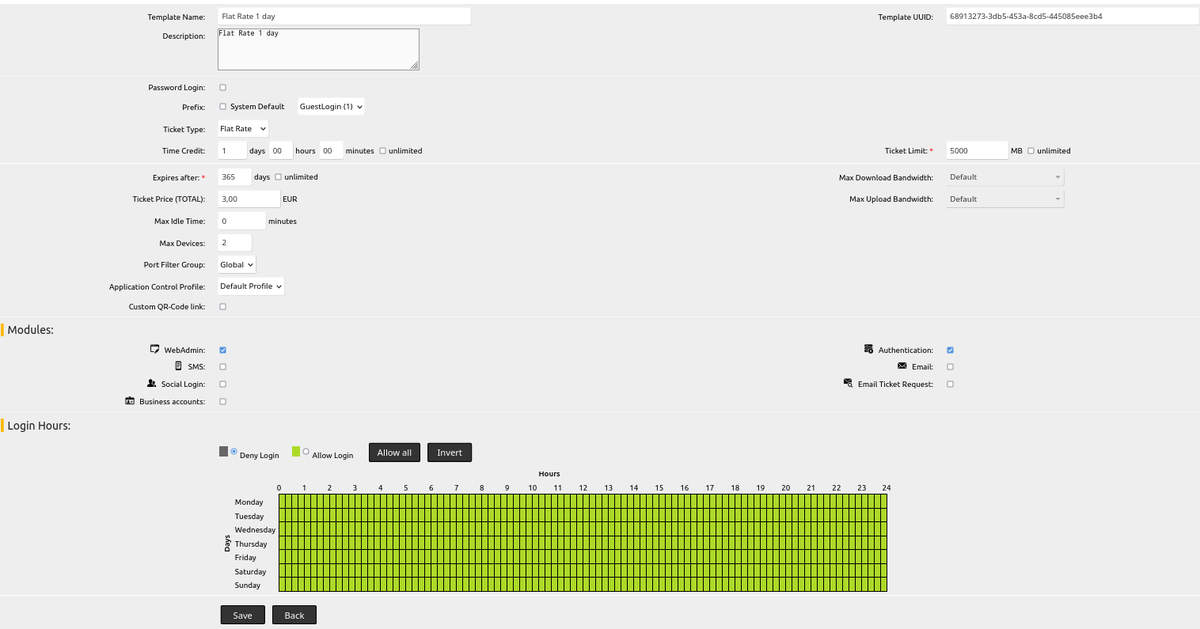Open the Max Download Bandwidth dropdown
The width and height of the screenshot is (1200, 629).
coord(1004,177)
